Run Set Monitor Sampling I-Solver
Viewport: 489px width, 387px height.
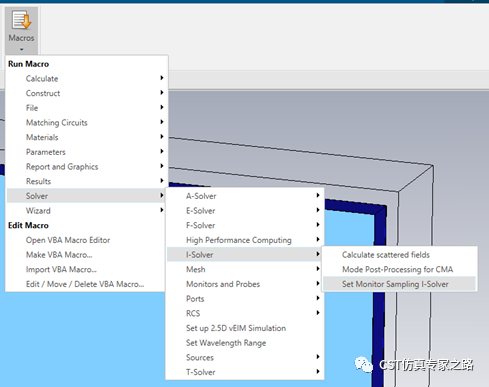pos(399,284)
